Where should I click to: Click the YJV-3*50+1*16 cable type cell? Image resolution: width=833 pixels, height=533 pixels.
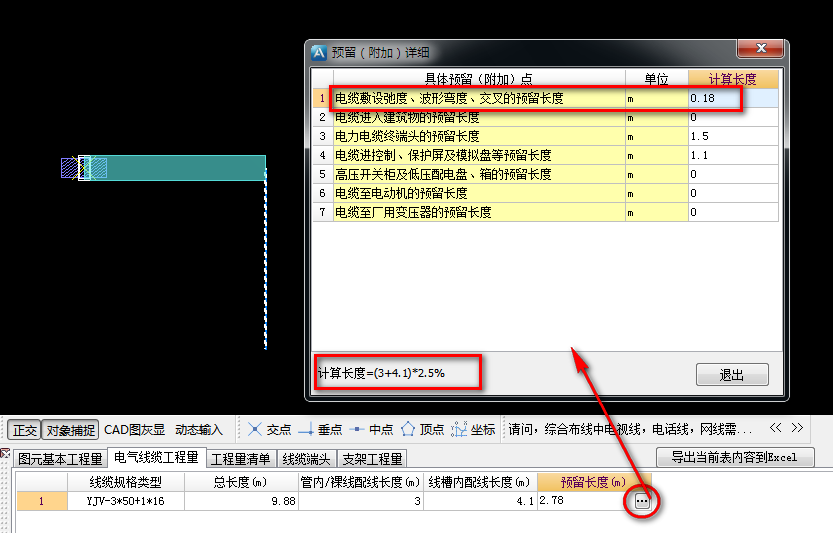point(125,501)
